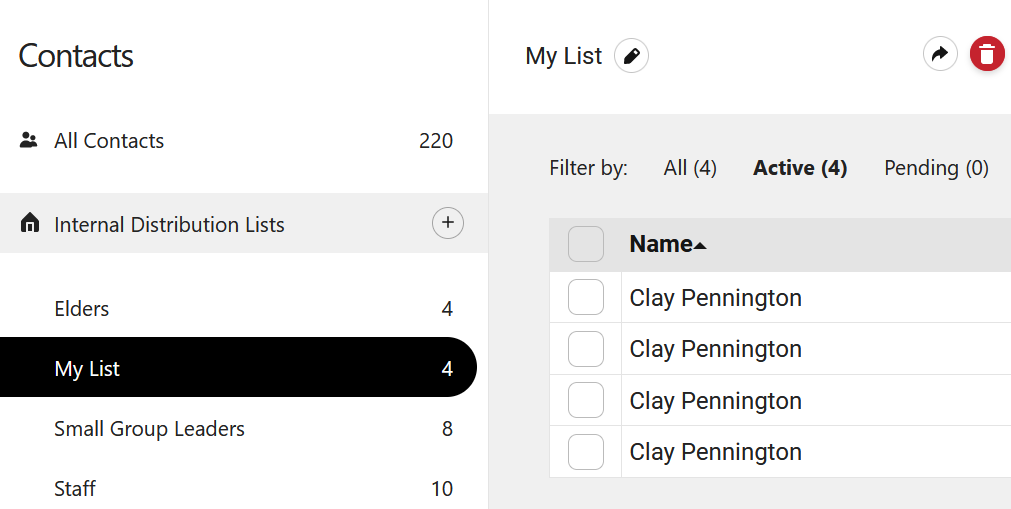Click third Clay Pennington contact name
The height and width of the screenshot is (509, 1011).
[x=715, y=401]
